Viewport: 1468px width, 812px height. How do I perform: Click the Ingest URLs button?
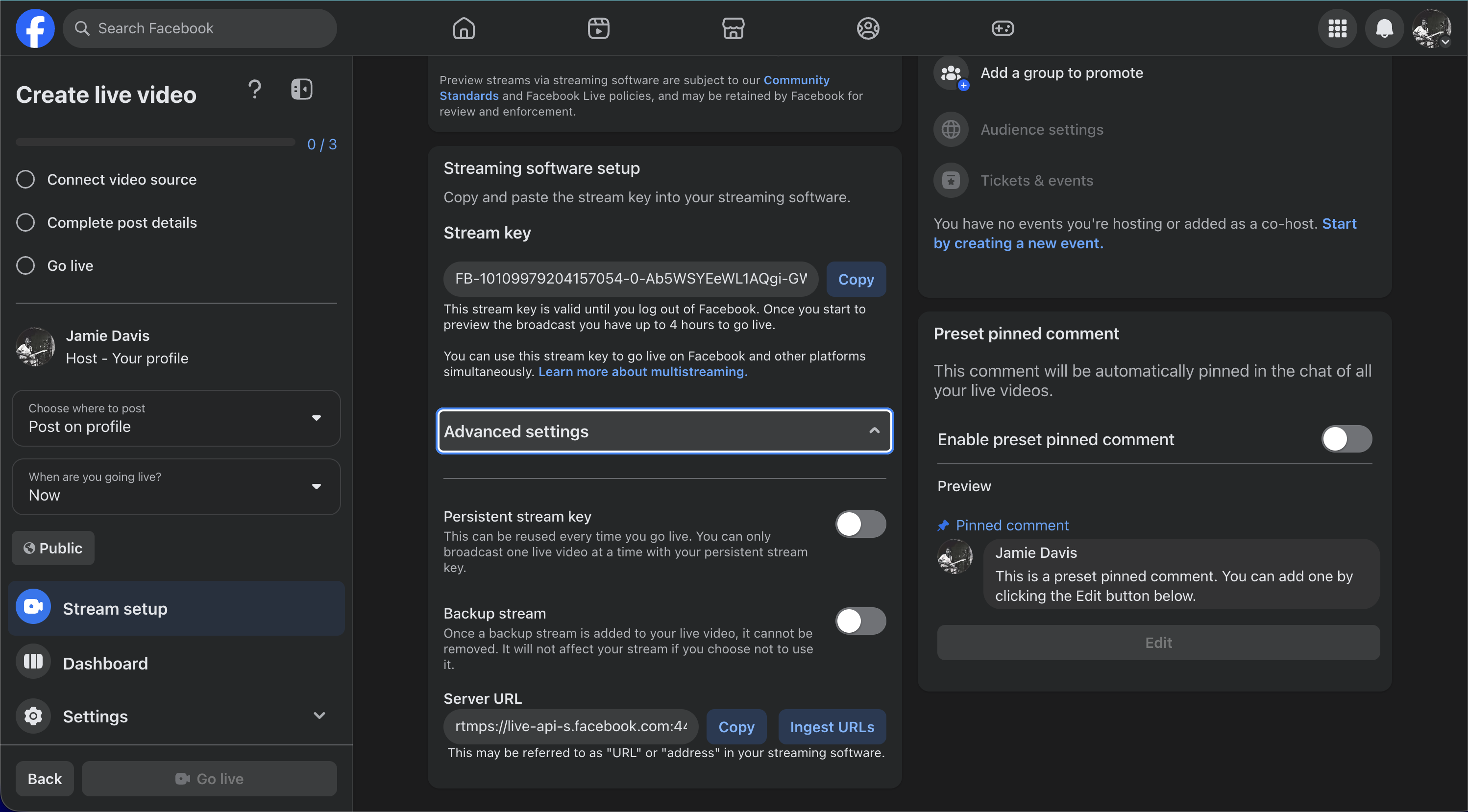[832, 727]
